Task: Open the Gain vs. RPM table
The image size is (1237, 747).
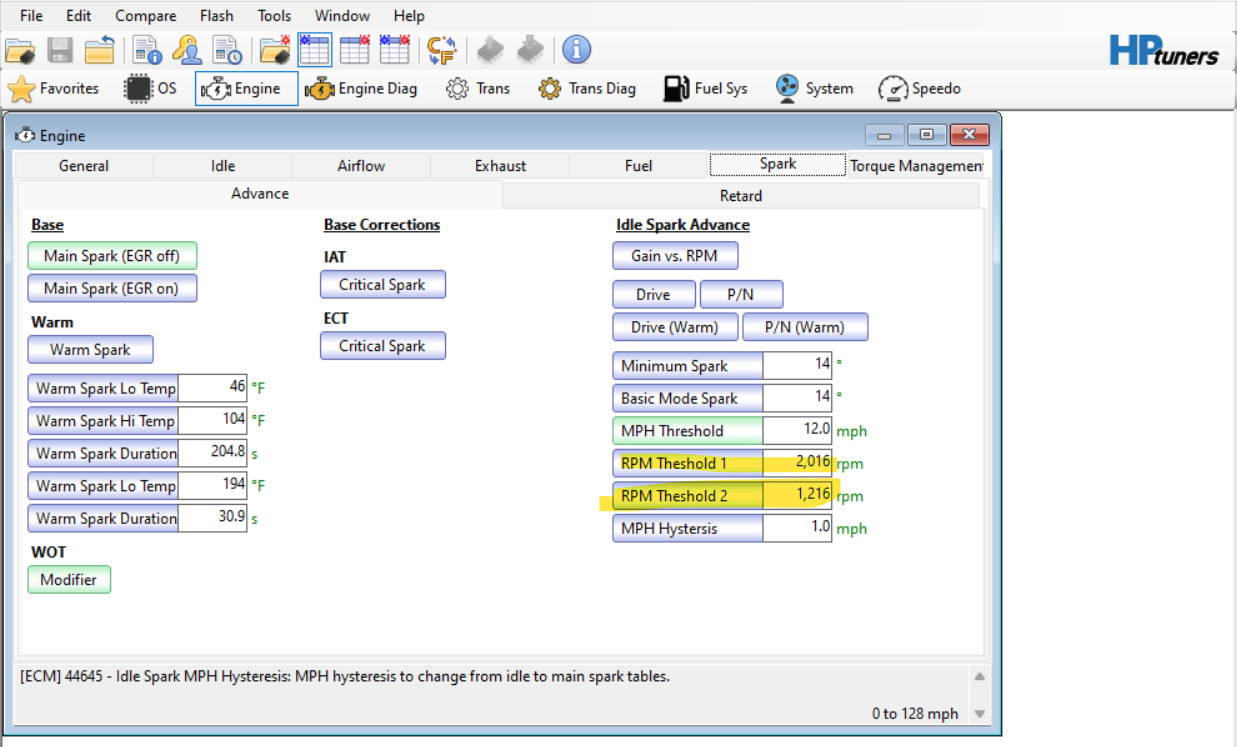Action: click(674, 256)
